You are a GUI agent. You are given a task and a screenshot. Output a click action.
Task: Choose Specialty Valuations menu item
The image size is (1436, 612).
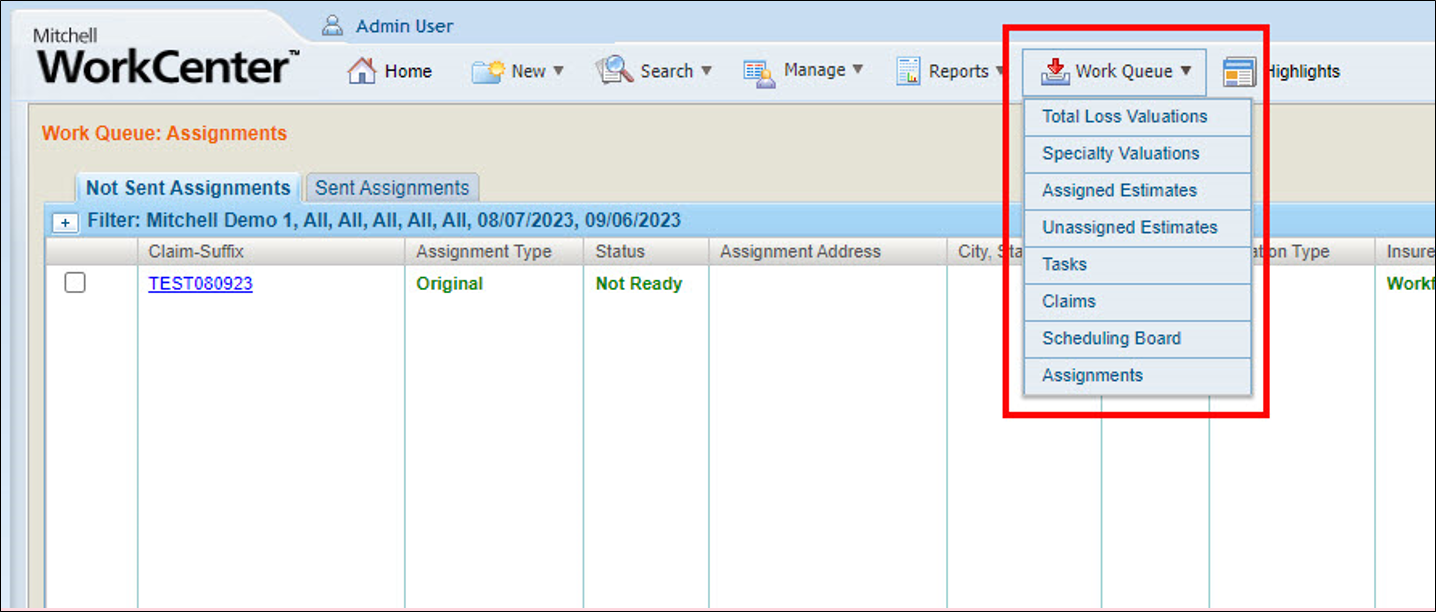tap(1138, 154)
